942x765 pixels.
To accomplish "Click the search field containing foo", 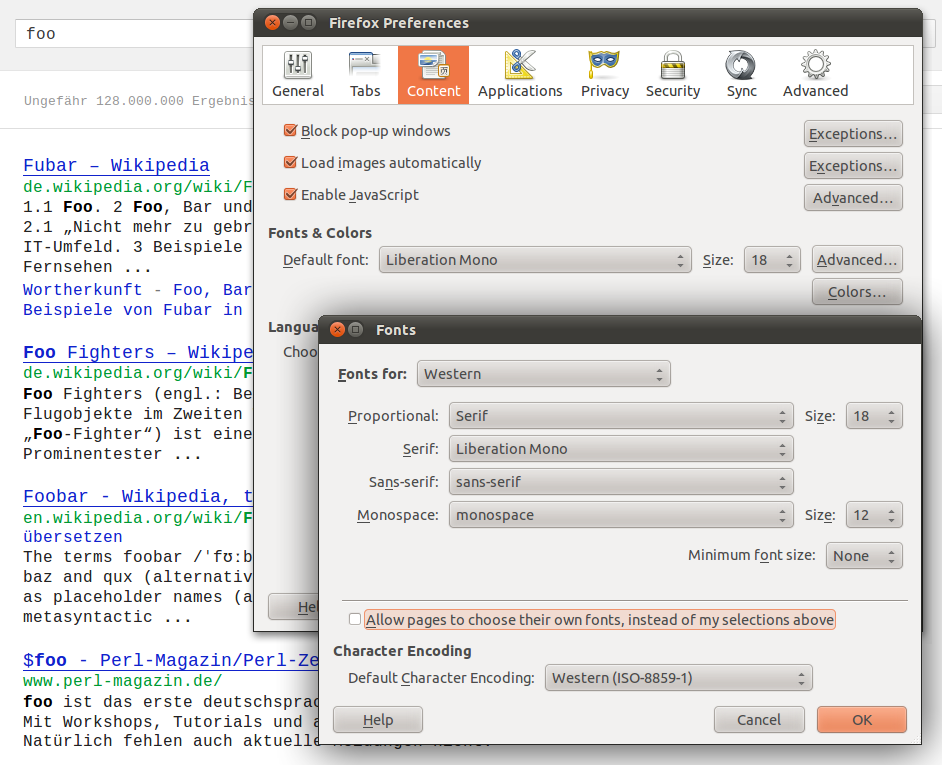I will (130, 34).
